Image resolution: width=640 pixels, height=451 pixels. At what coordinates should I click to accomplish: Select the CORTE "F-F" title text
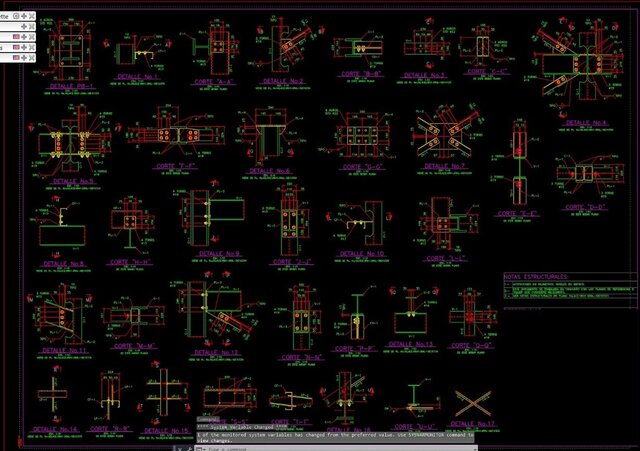coord(176,166)
